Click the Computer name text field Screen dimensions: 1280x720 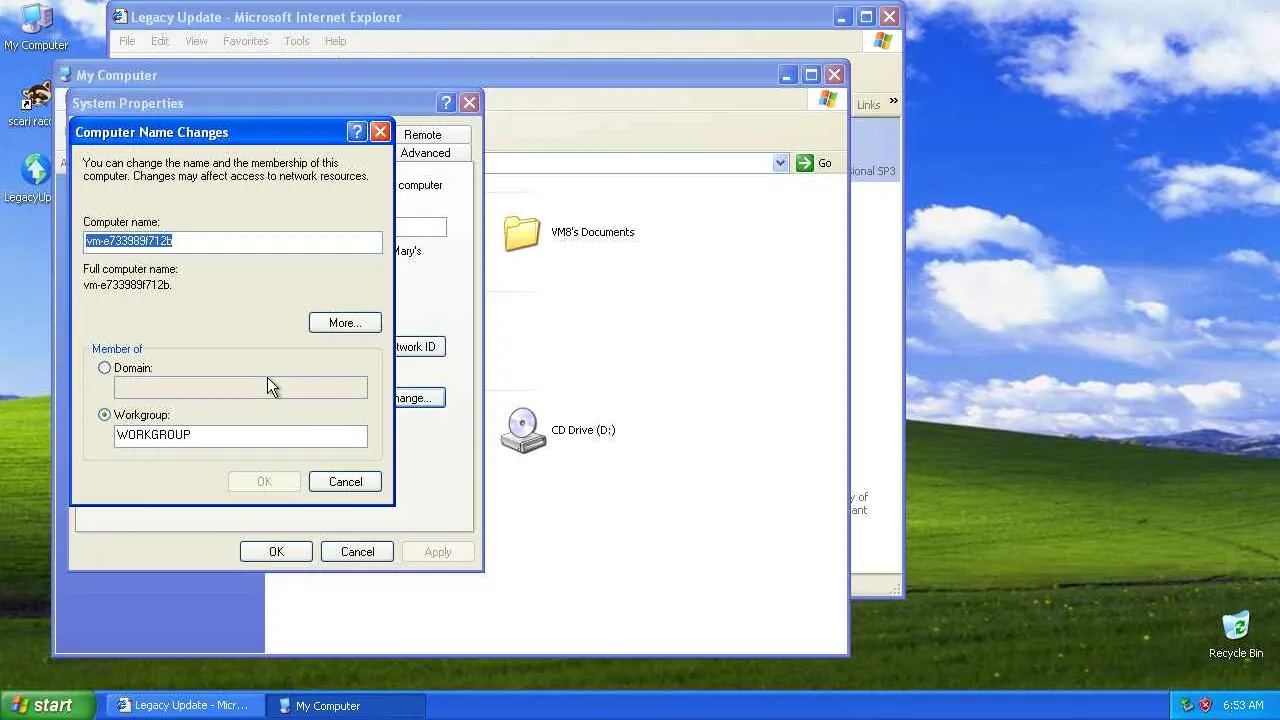[x=233, y=241]
